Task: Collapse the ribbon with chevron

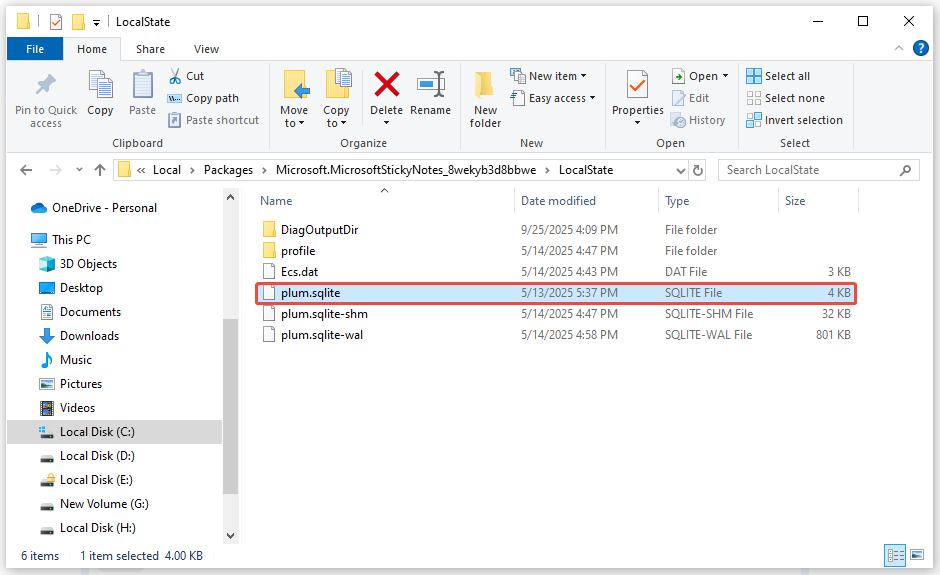Action: 899,48
